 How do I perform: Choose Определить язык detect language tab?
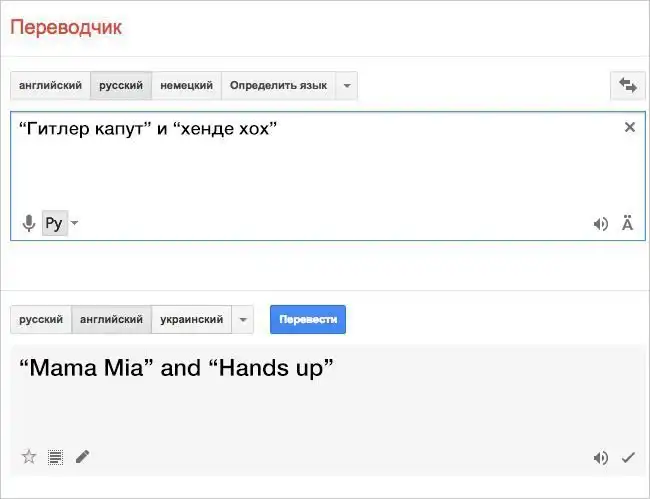tap(278, 86)
